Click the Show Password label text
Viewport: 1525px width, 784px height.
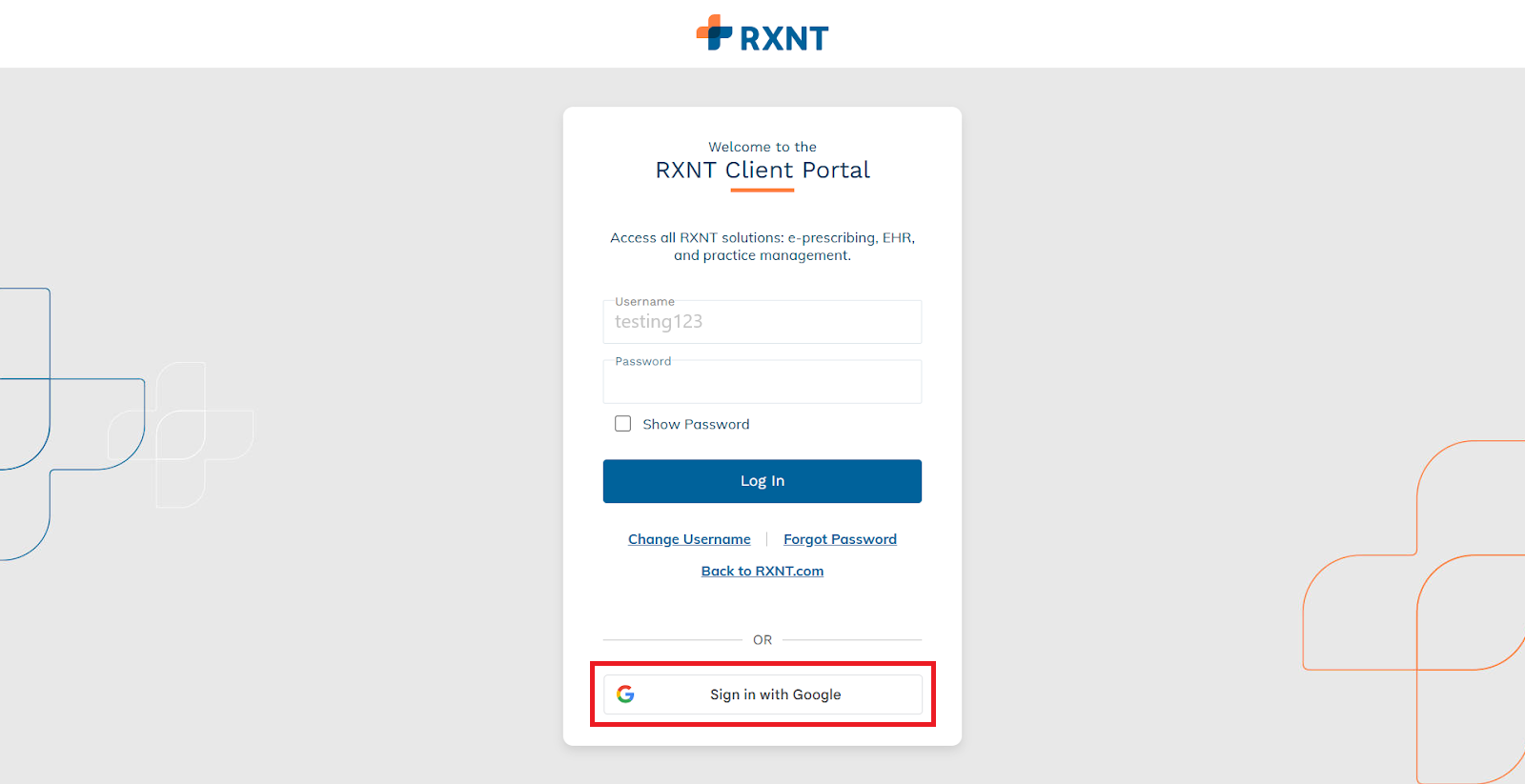point(696,425)
